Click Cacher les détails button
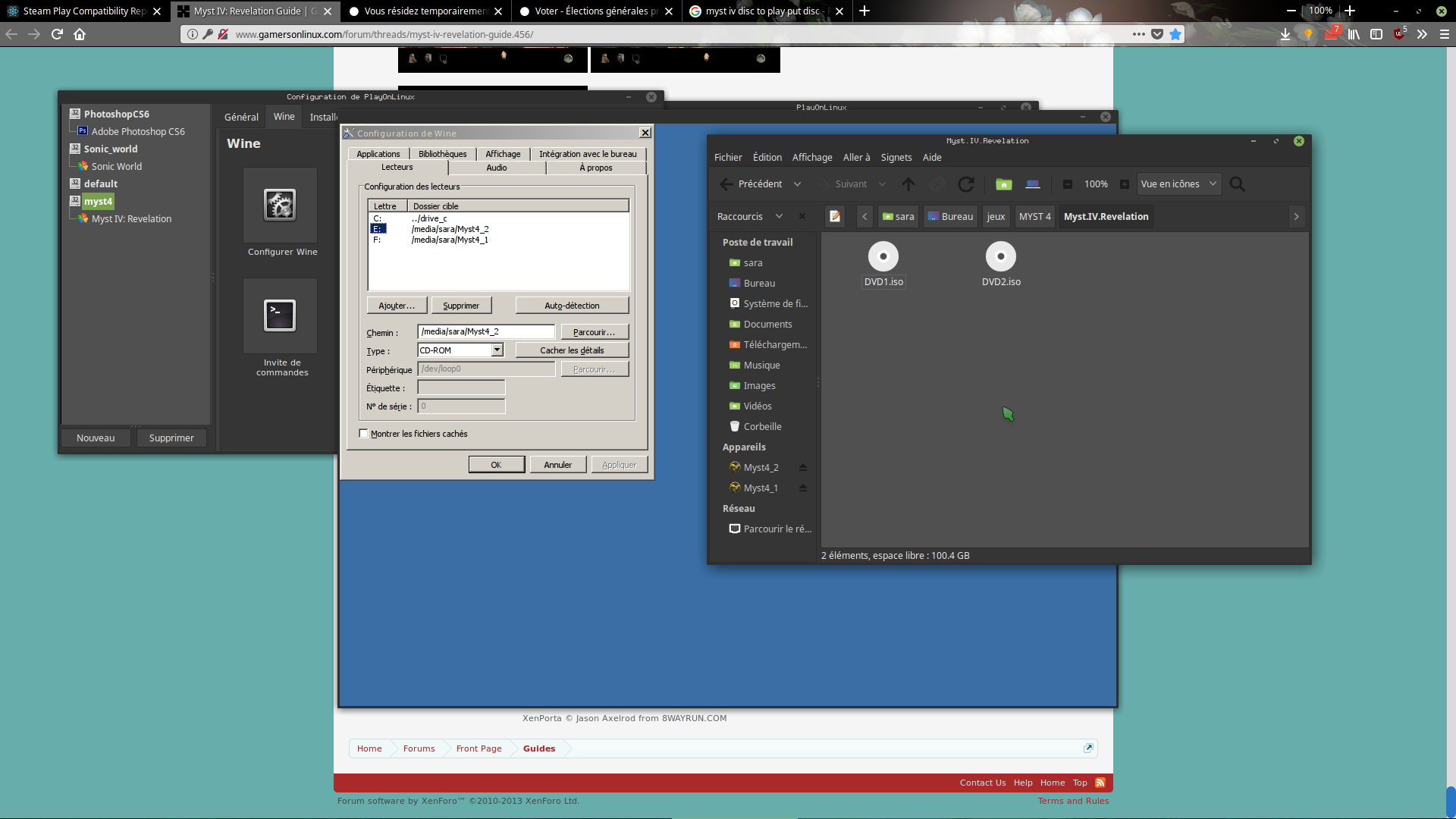 (572, 350)
